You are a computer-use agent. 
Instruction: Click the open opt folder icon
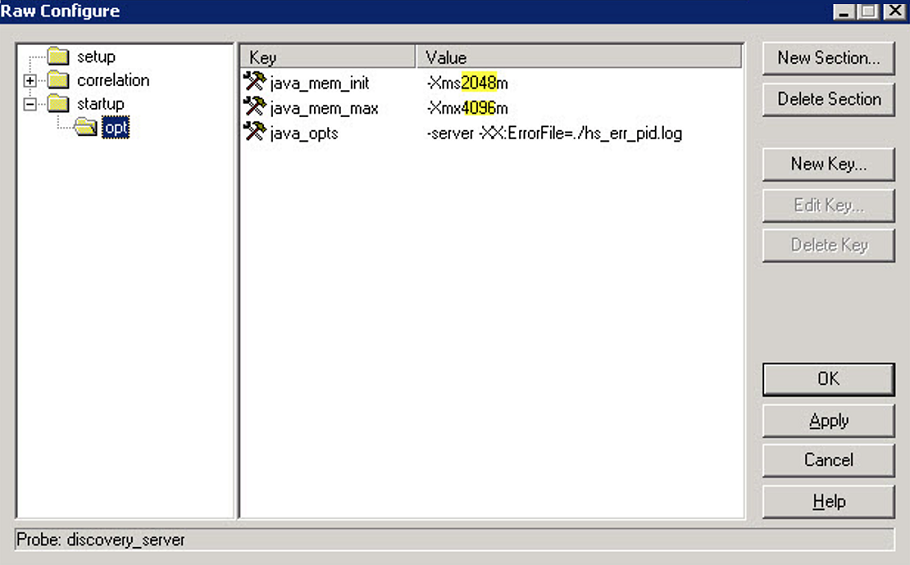(86, 127)
